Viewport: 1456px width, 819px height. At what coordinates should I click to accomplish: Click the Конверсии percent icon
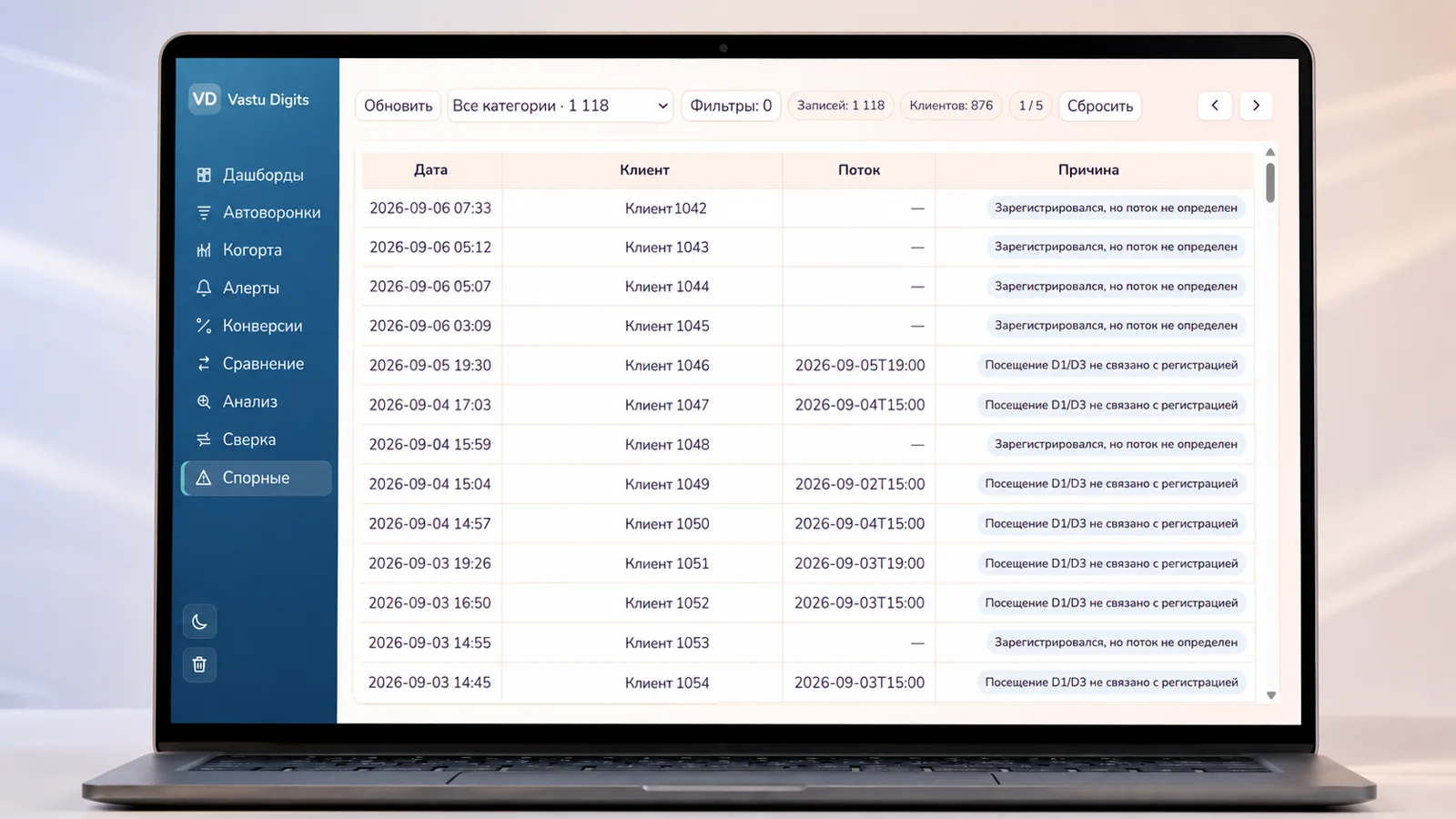point(204,326)
